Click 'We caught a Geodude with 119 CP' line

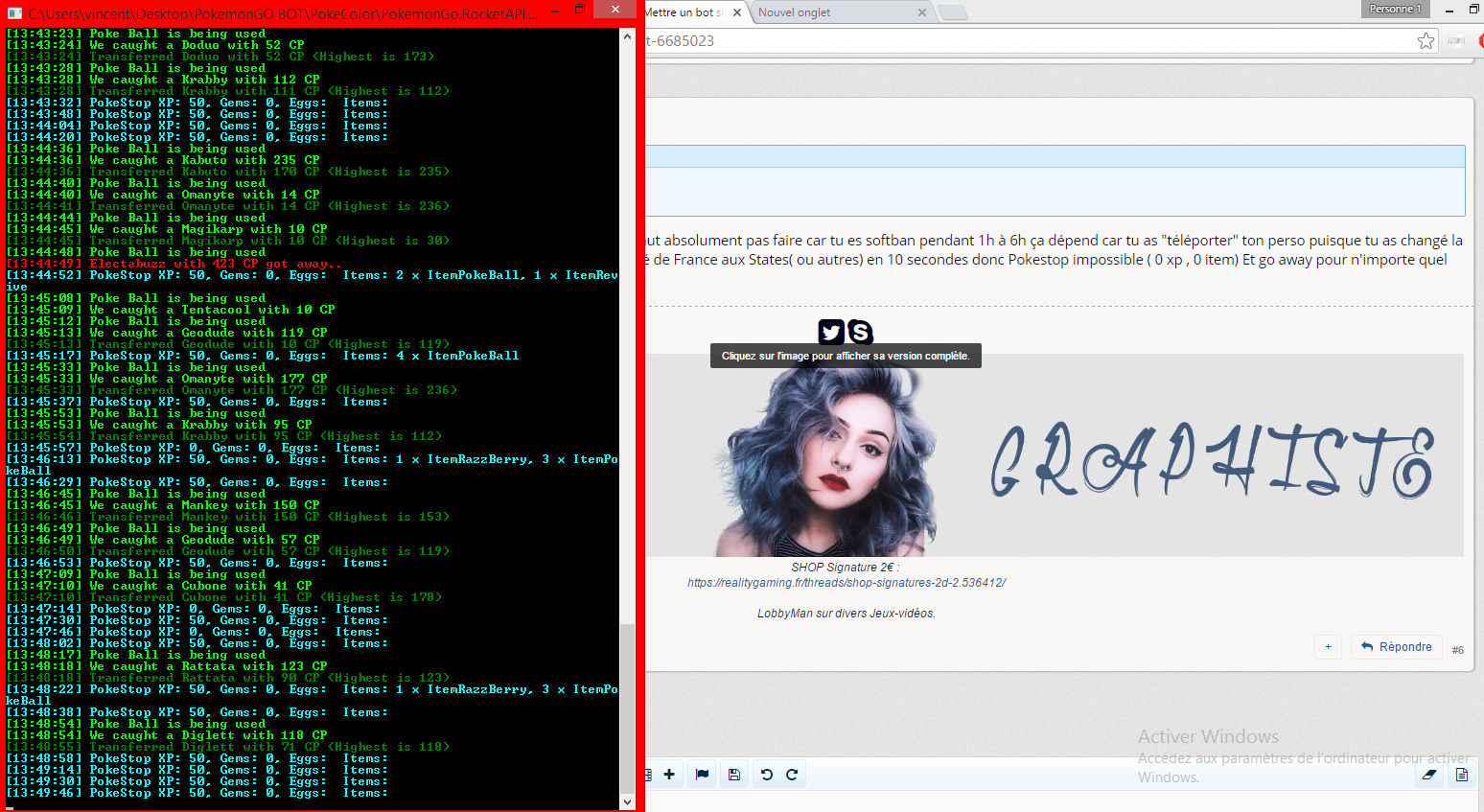167,333
